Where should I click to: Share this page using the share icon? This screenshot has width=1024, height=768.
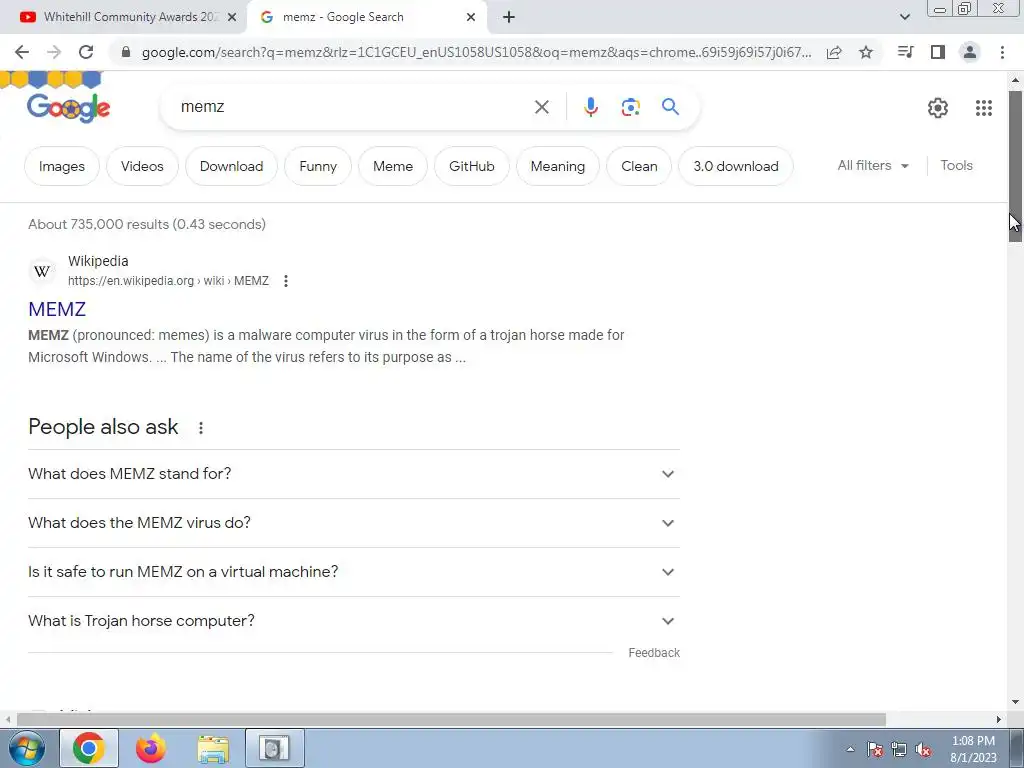click(x=834, y=52)
